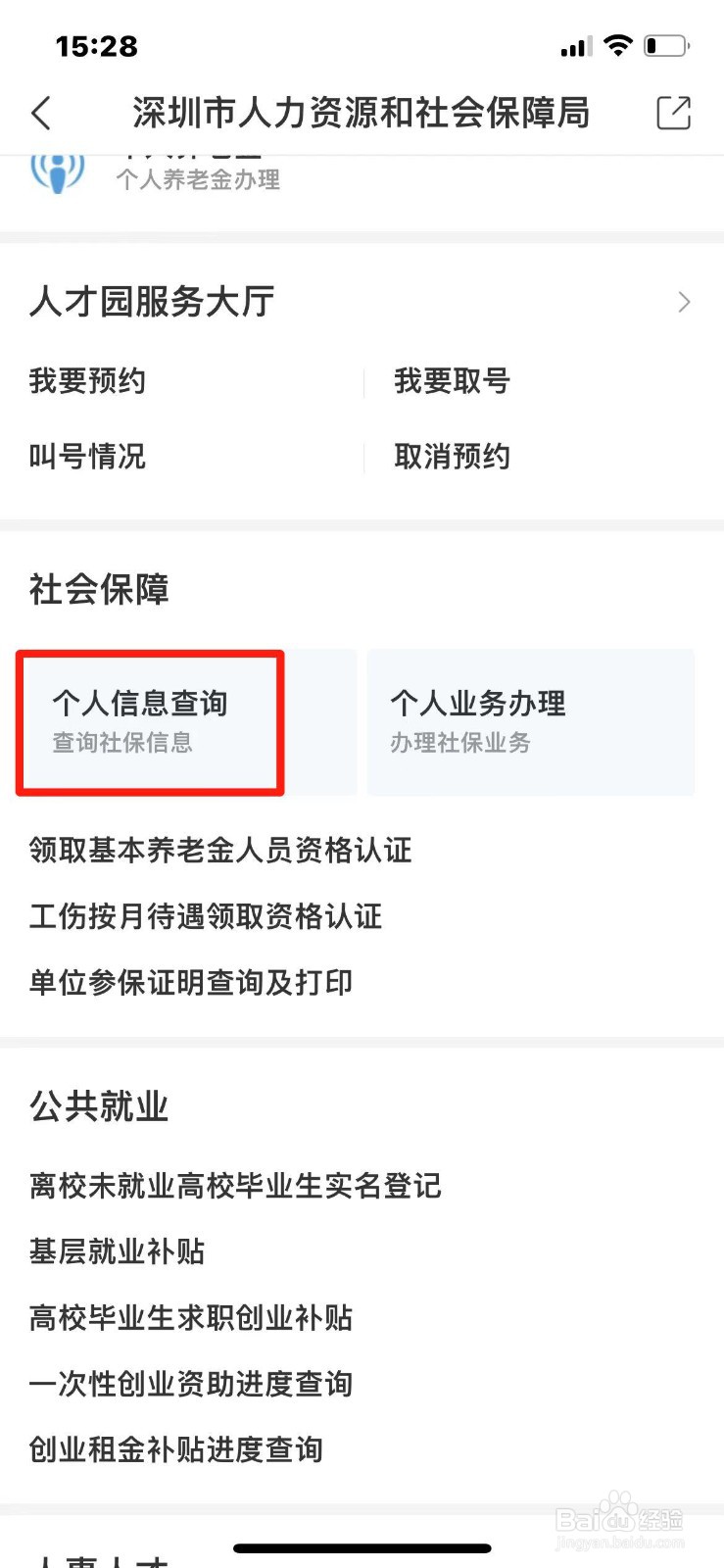Tap the back arrow to exit the bureau page
The height and width of the screenshot is (1568, 724).
coord(41,113)
